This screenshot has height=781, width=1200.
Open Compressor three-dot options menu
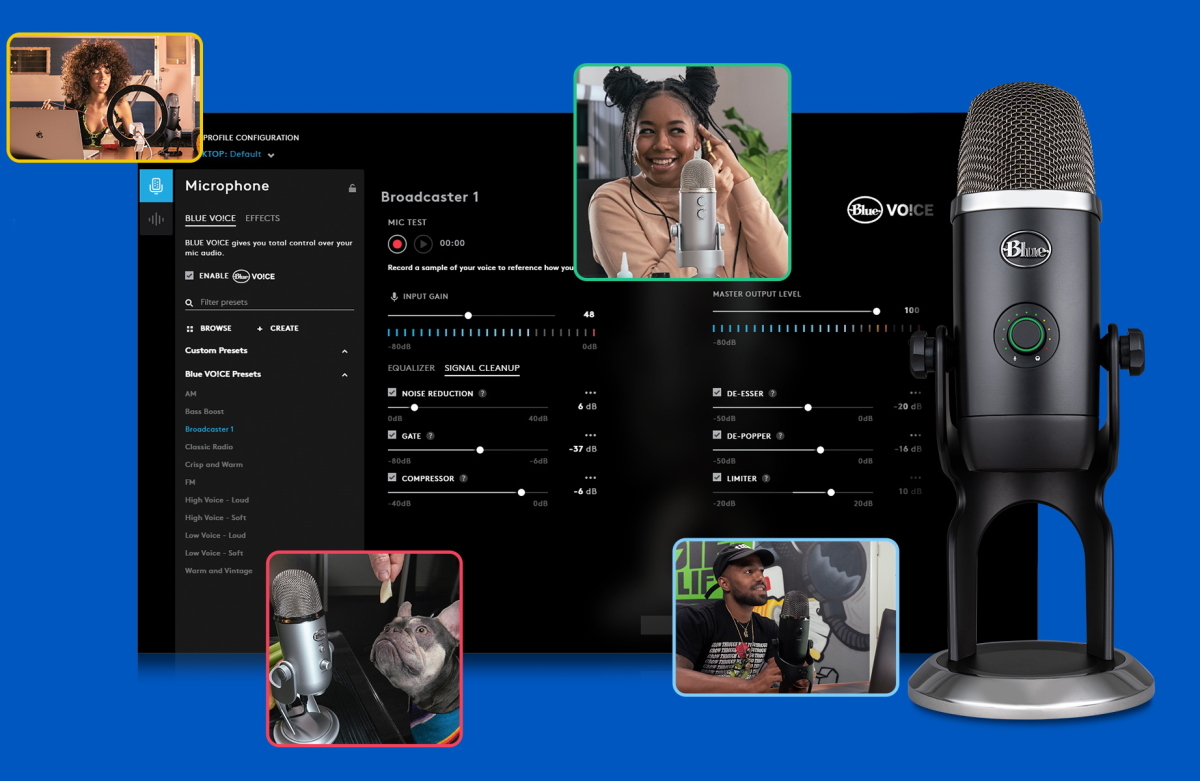(590, 478)
